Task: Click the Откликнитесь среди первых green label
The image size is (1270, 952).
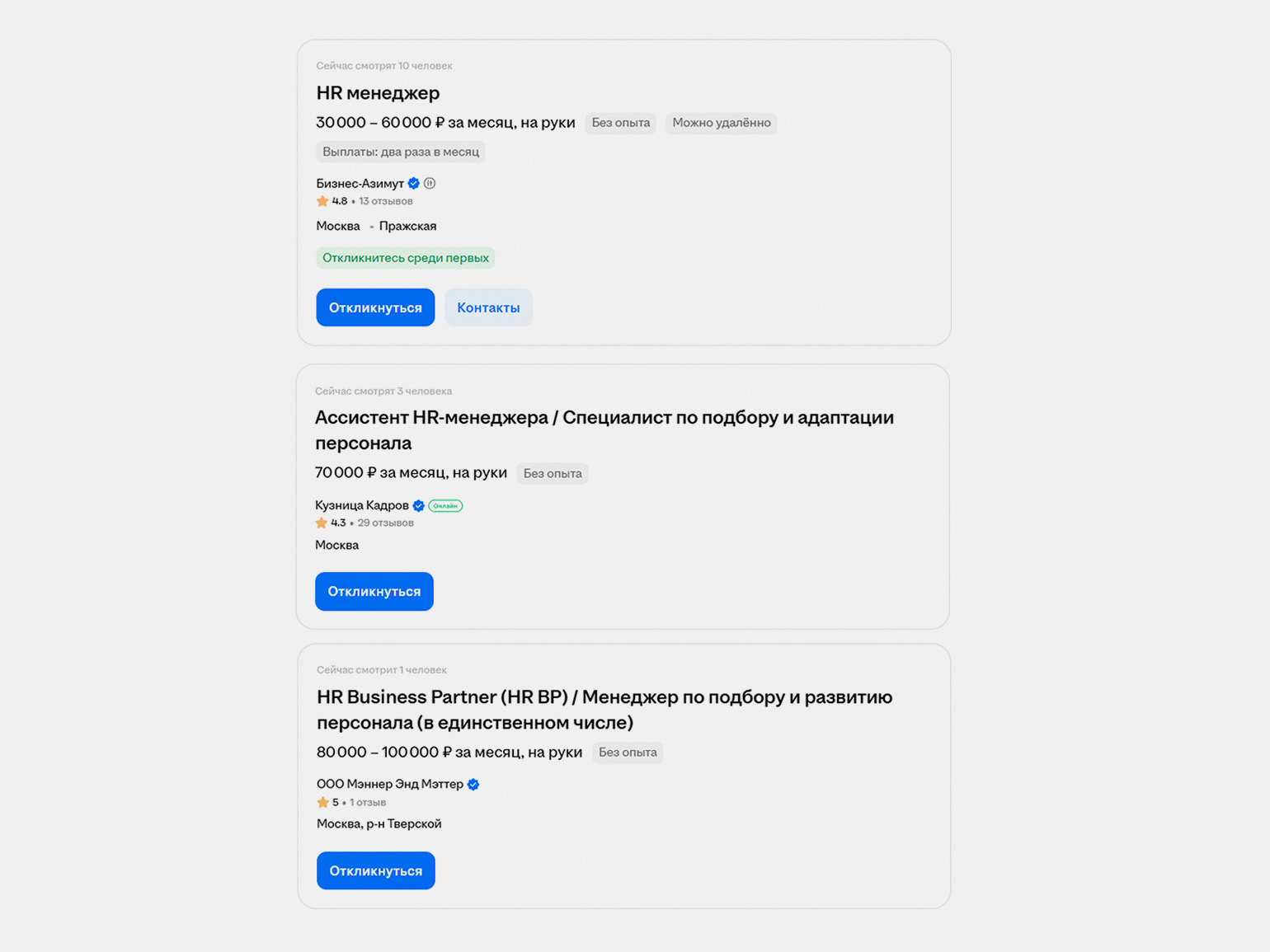Action: point(406,258)
